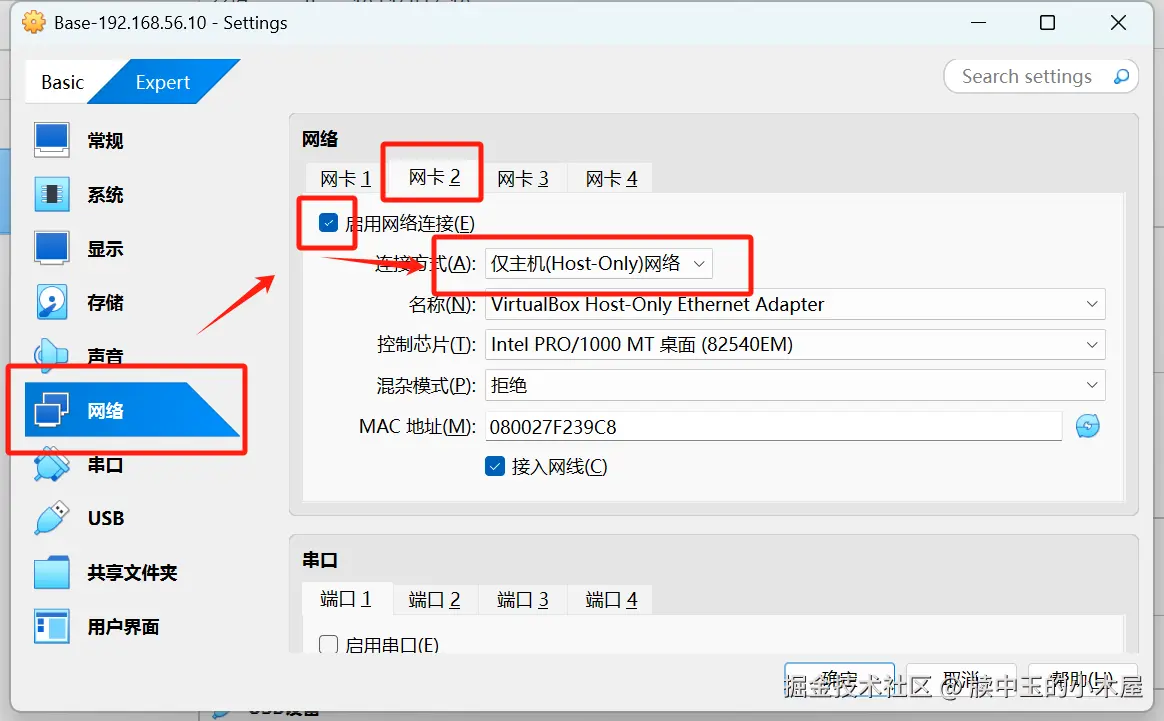Open the 声音 (Audio) settings section
Image resolution: width=1164 pixels, height=721 pixels.
(x=104, y=356)
